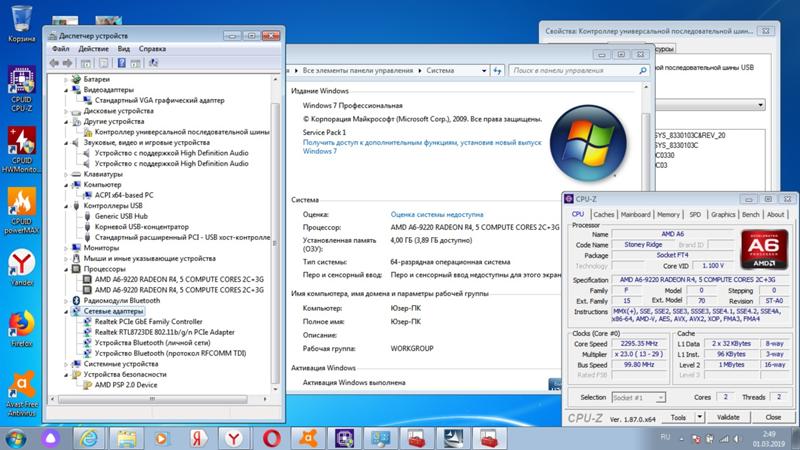Click the Bluetooth icon next to Радиомодули Bluetooth

pyautogui.click(x=77, y=301)
